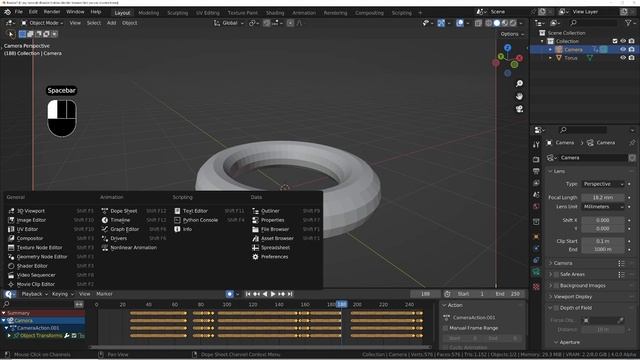Click the Preferences gear icon
The image size is (640, 360).
(256, 257)
